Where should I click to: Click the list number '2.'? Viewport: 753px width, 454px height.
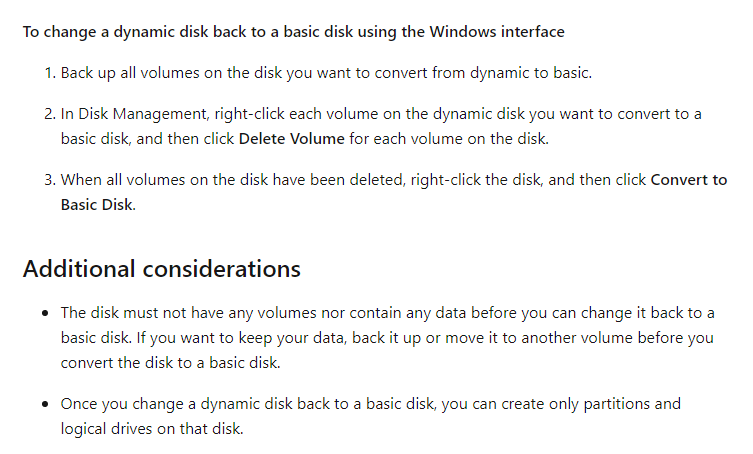click(x=50, y=114)
